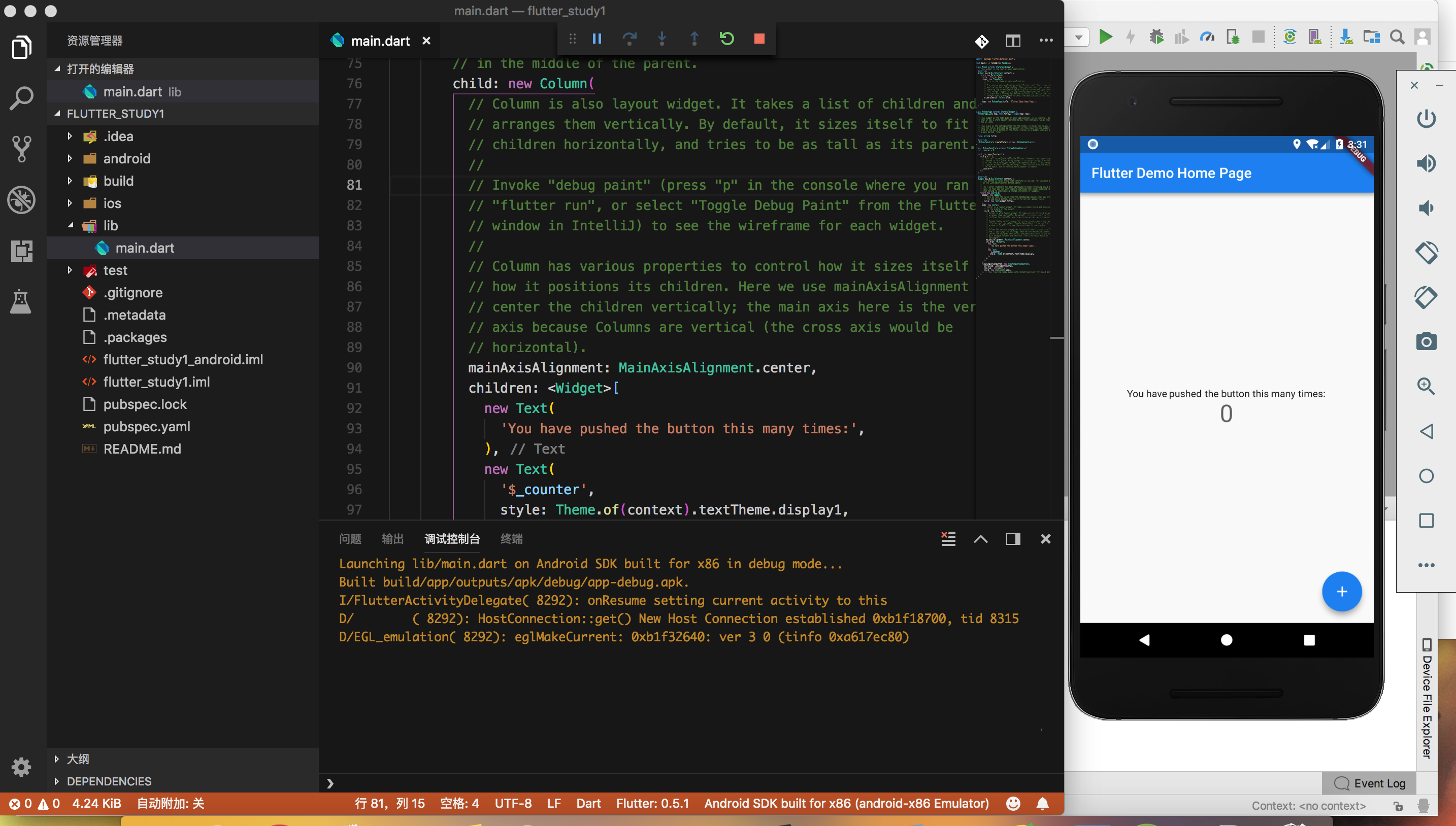Viewport: 1456px width, 826px height.
Task: Move the panel to the right side
Action: (x=1013, y=538)
